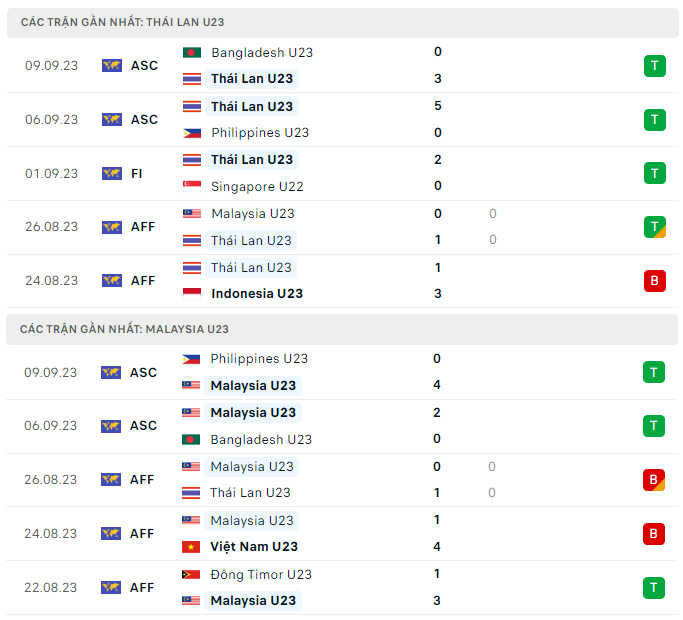683x620 pixels.
Task: Click league icon of 01.09.23 FI match
Action: [x=111, y=173]
